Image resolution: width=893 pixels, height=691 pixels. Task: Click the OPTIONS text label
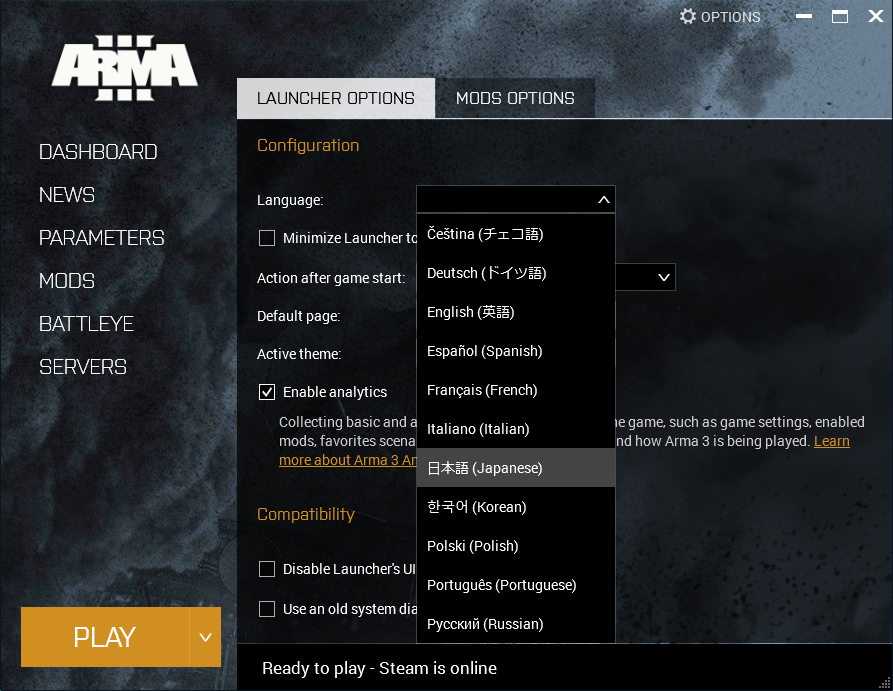point(730,17)
